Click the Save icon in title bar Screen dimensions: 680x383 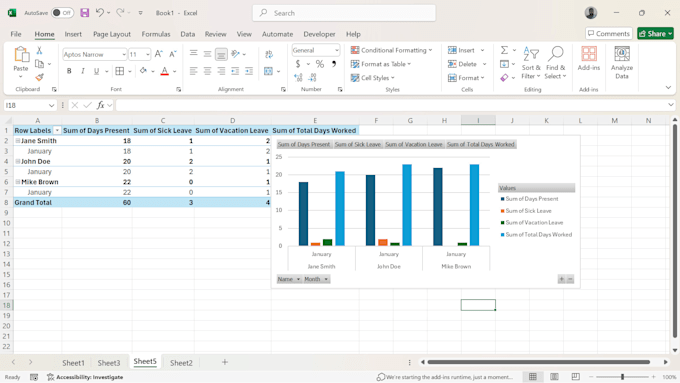(x=85, y=13)
